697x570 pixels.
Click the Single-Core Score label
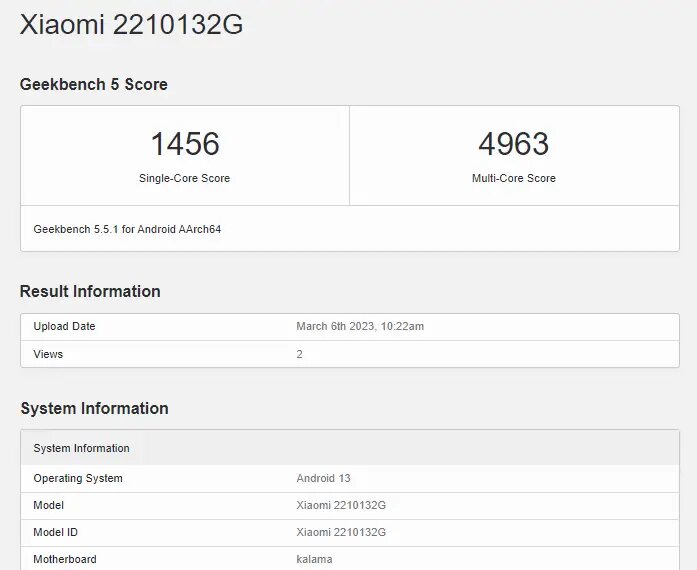click(x=184, y=178)
